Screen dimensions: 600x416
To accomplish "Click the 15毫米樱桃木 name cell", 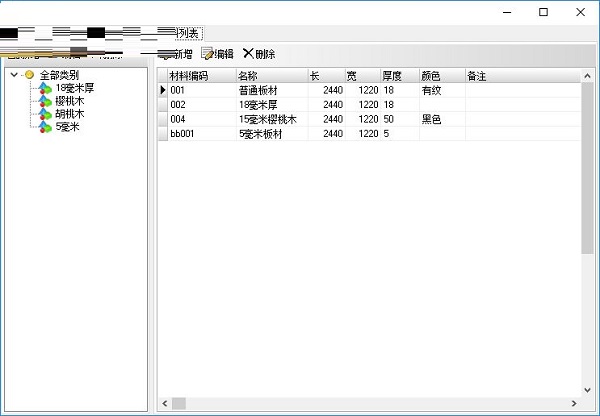I will (268, 119).
